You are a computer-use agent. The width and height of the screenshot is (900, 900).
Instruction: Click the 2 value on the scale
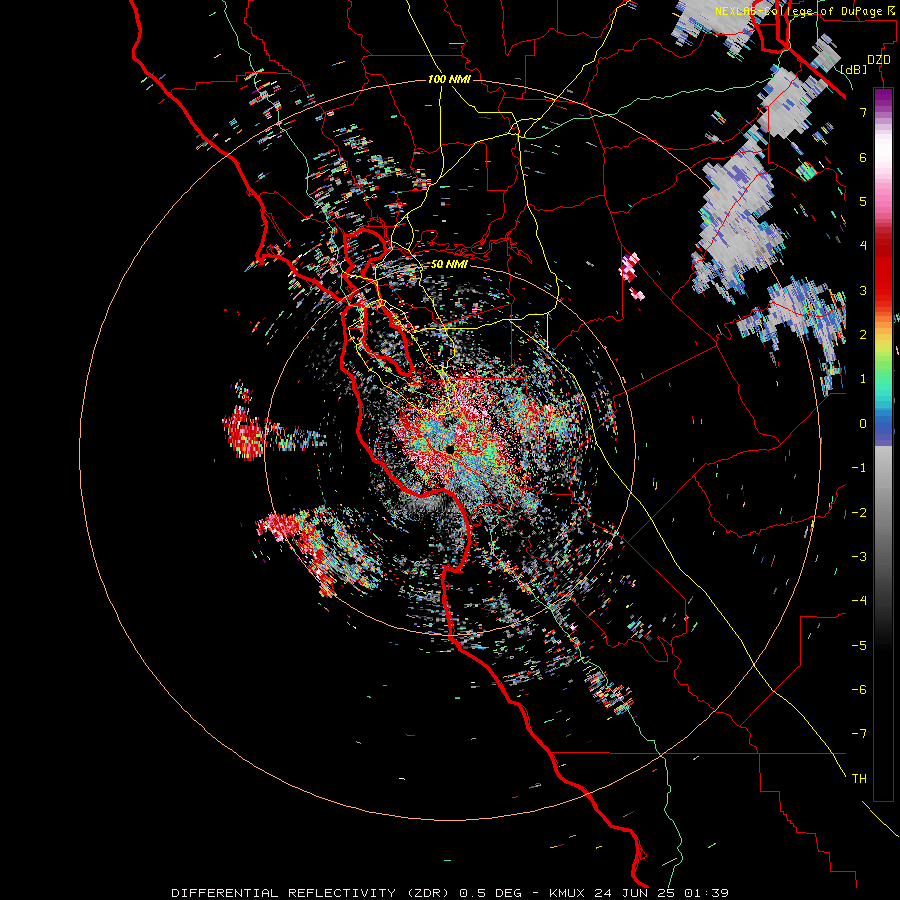point(863,335)
